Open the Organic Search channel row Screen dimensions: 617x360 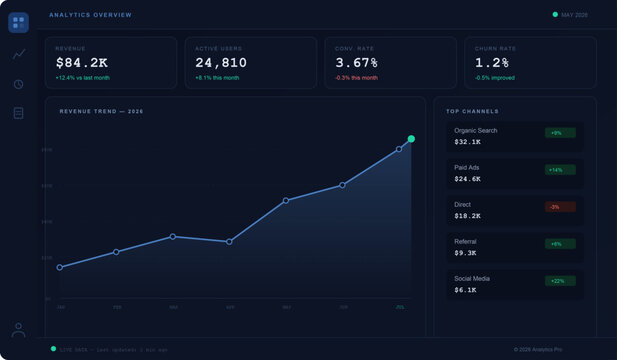pyautogui.click(x=515, y=136)
